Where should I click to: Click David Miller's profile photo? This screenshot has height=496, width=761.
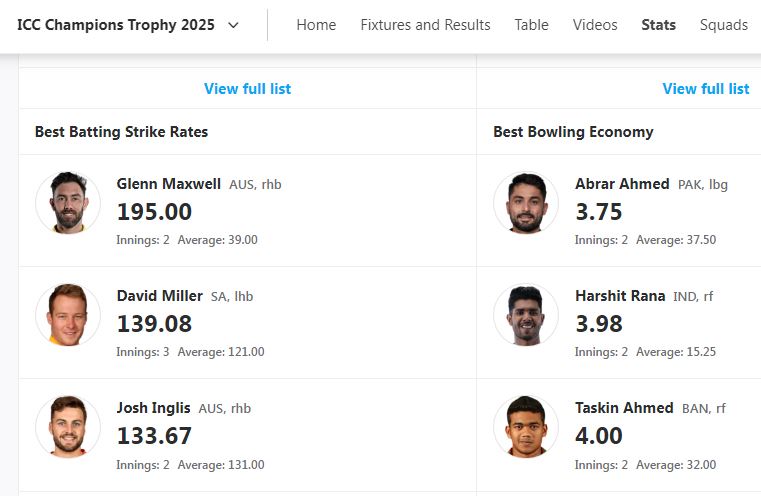(x=68, y=316)
